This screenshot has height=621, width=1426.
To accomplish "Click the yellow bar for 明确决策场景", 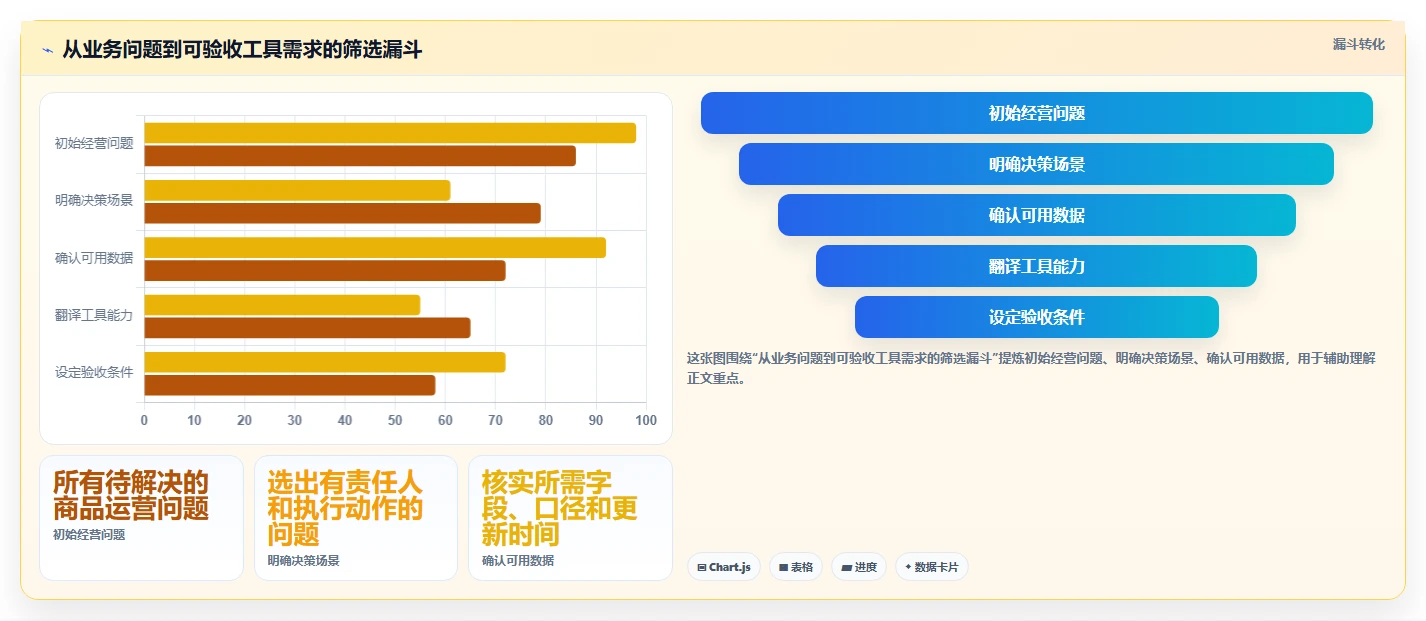I will click(298, 190).
